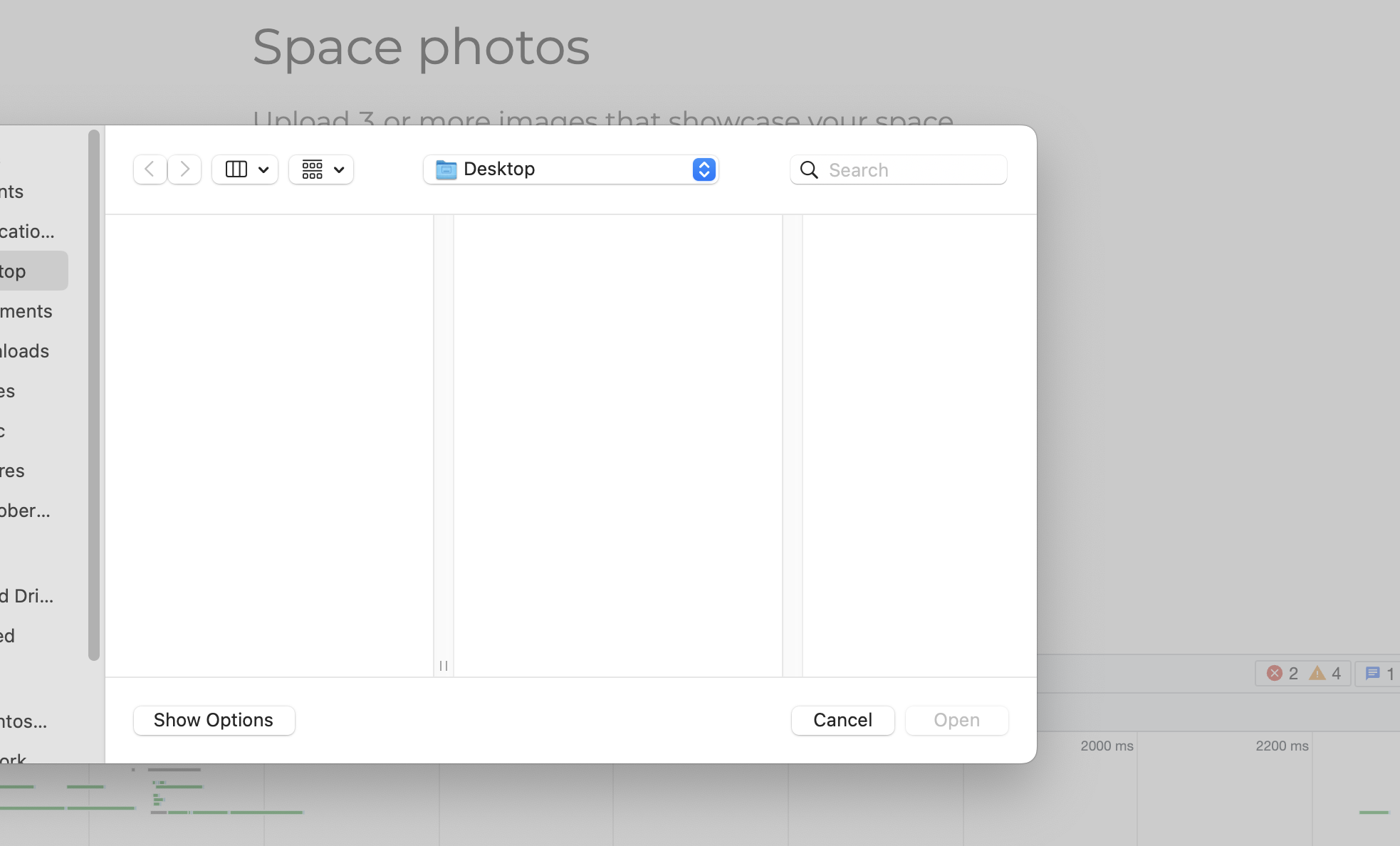Click the back navigation arrow
The height and width of the screenshot is (846, 1400).
[150, 169]
